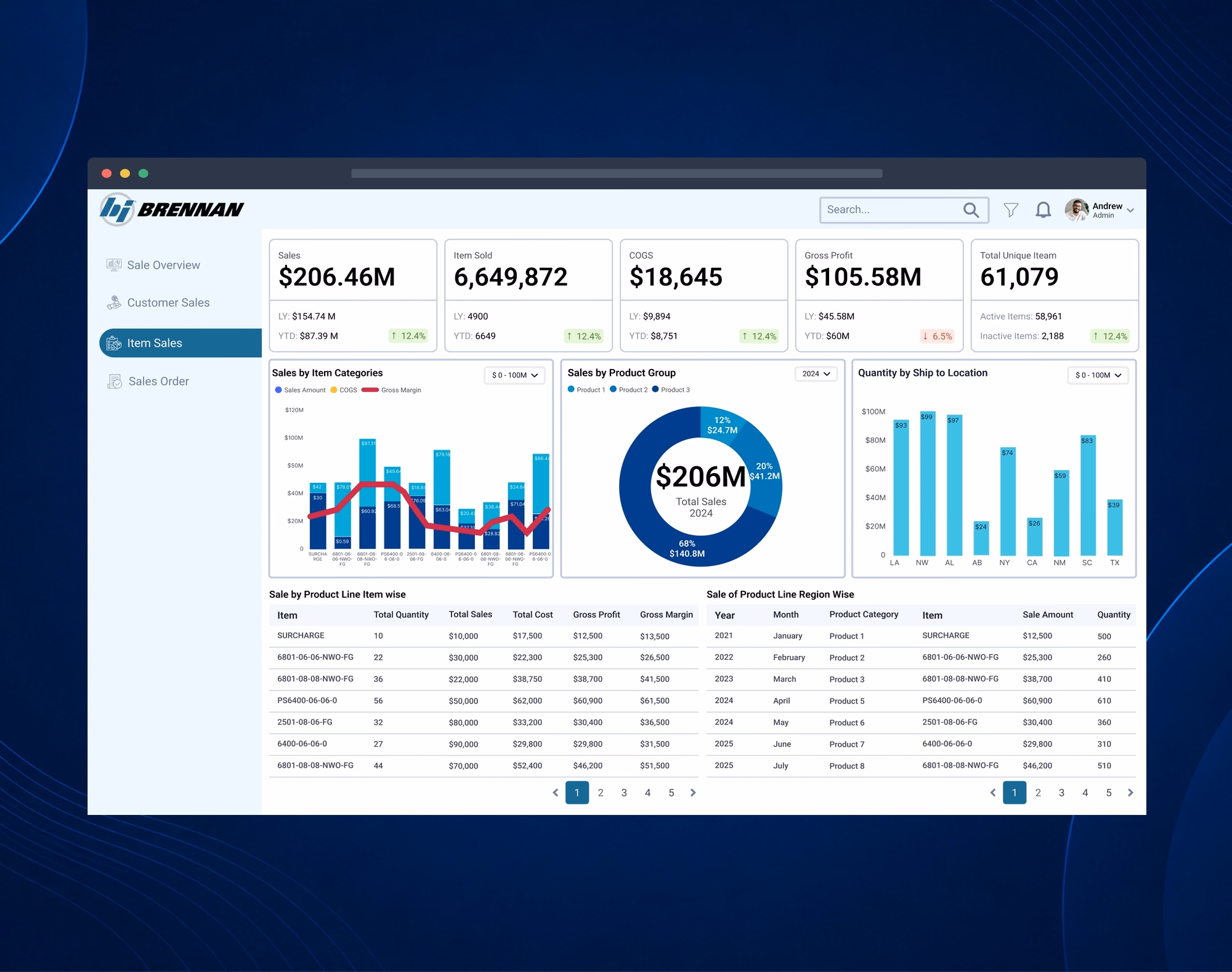Click the macOS green maximize dot
This screenshot has width=1232, height=972.
pos(144,174)
